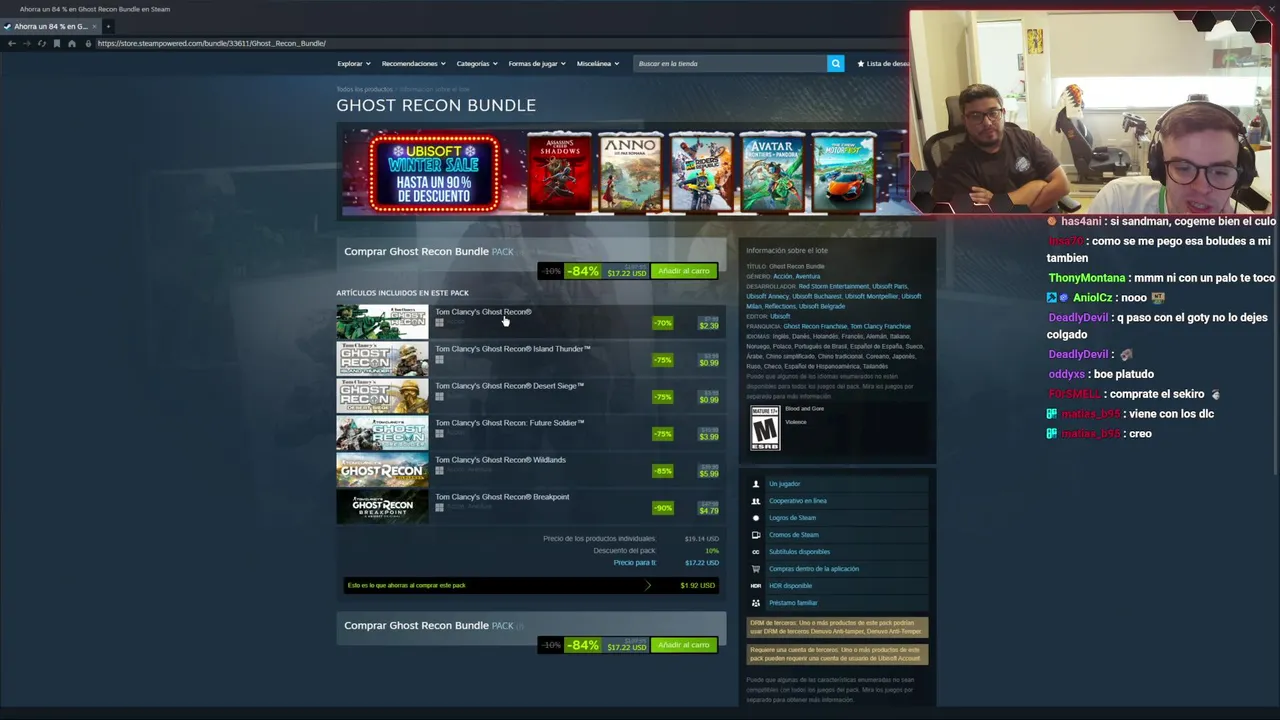Screen dimensions: 1280x720
Task: Open the Ghost Recon Franchise link
Action: pyautogui.click(x=815, y=326)
